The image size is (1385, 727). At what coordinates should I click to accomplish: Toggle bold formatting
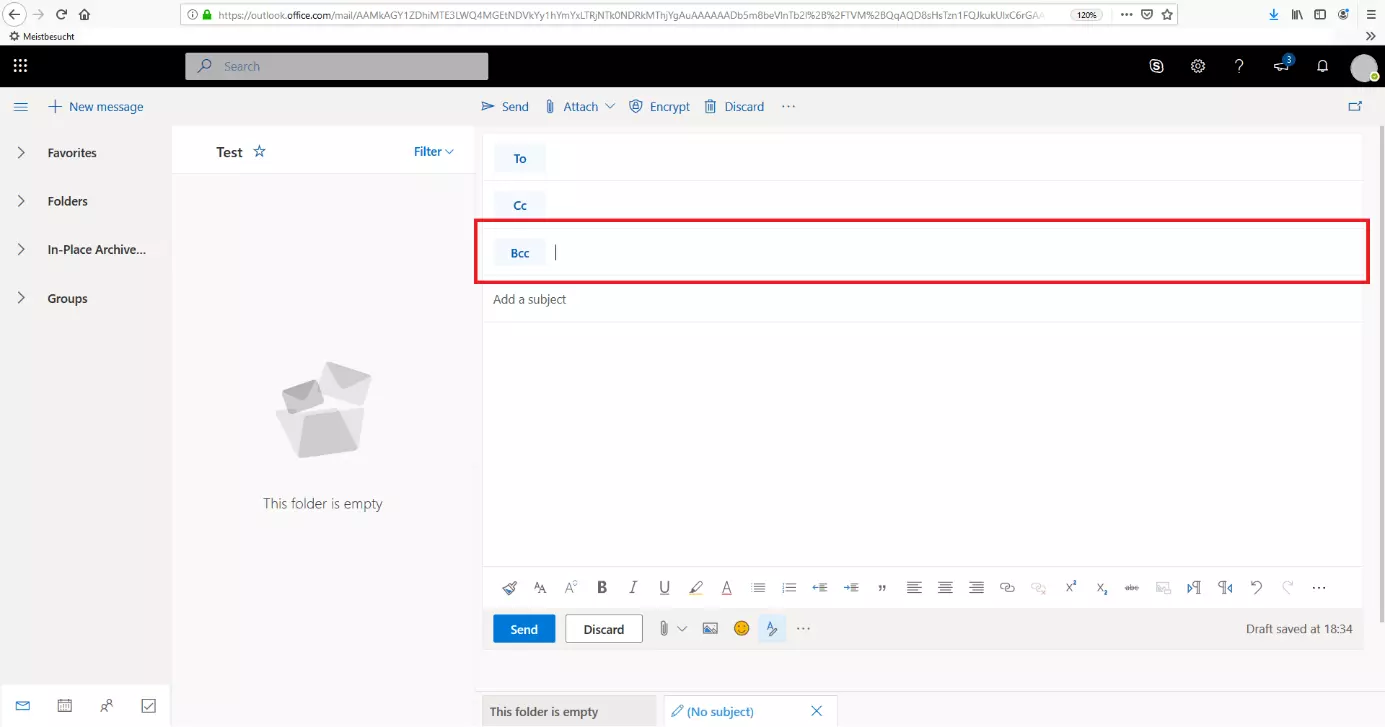point(602,587)
